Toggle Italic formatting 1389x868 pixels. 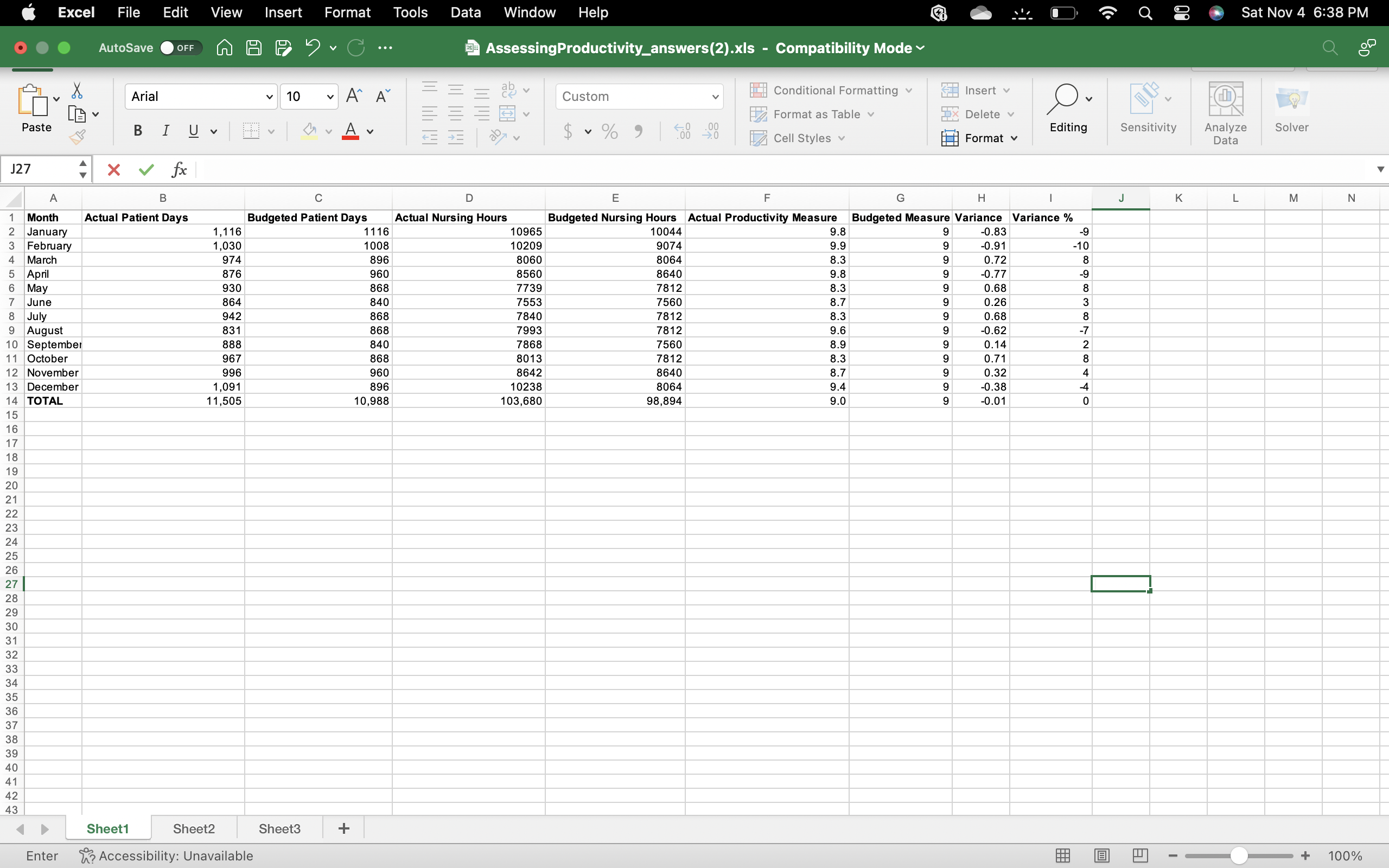click(x=165, y=131)
